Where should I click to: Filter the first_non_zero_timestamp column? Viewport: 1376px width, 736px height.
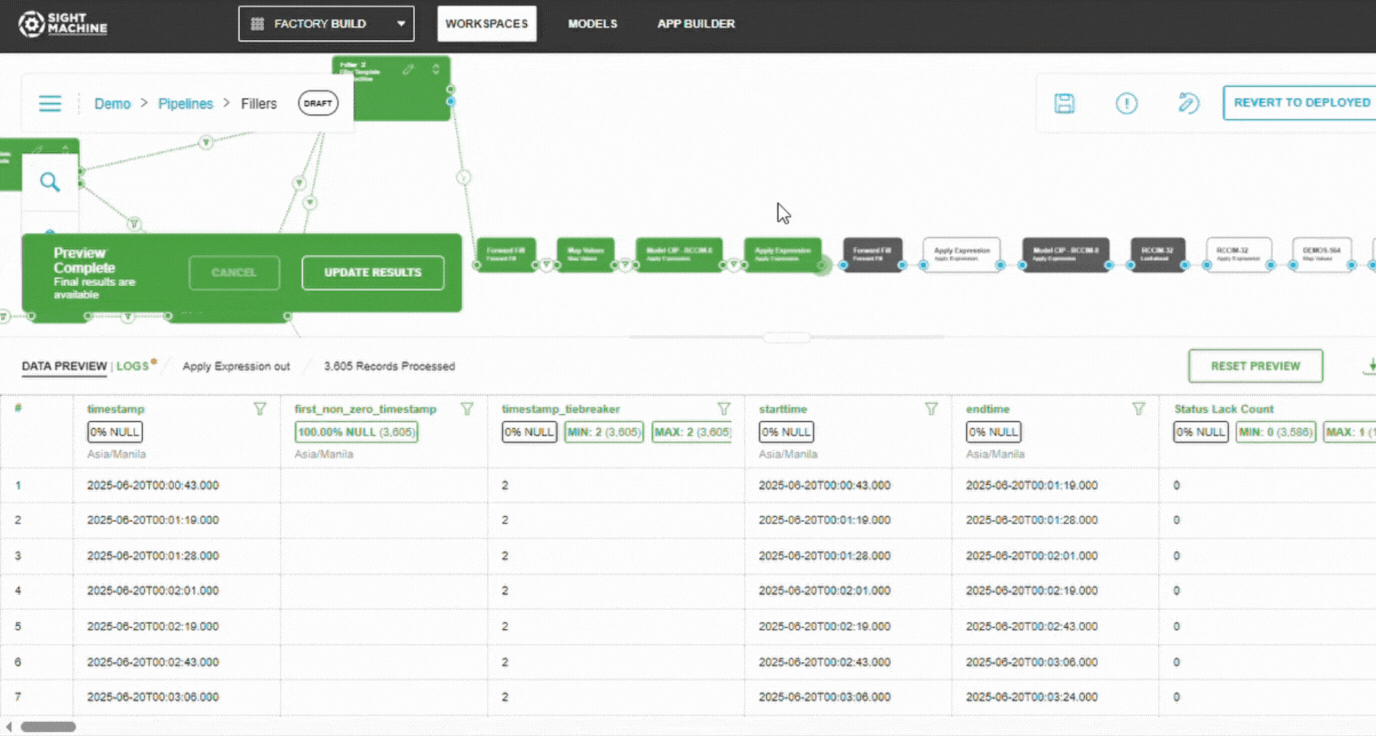467,409
